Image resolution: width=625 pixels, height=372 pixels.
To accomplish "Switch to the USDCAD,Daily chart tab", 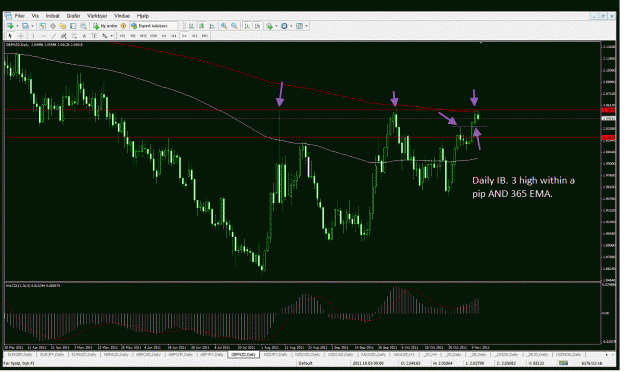I will point(340,354).
